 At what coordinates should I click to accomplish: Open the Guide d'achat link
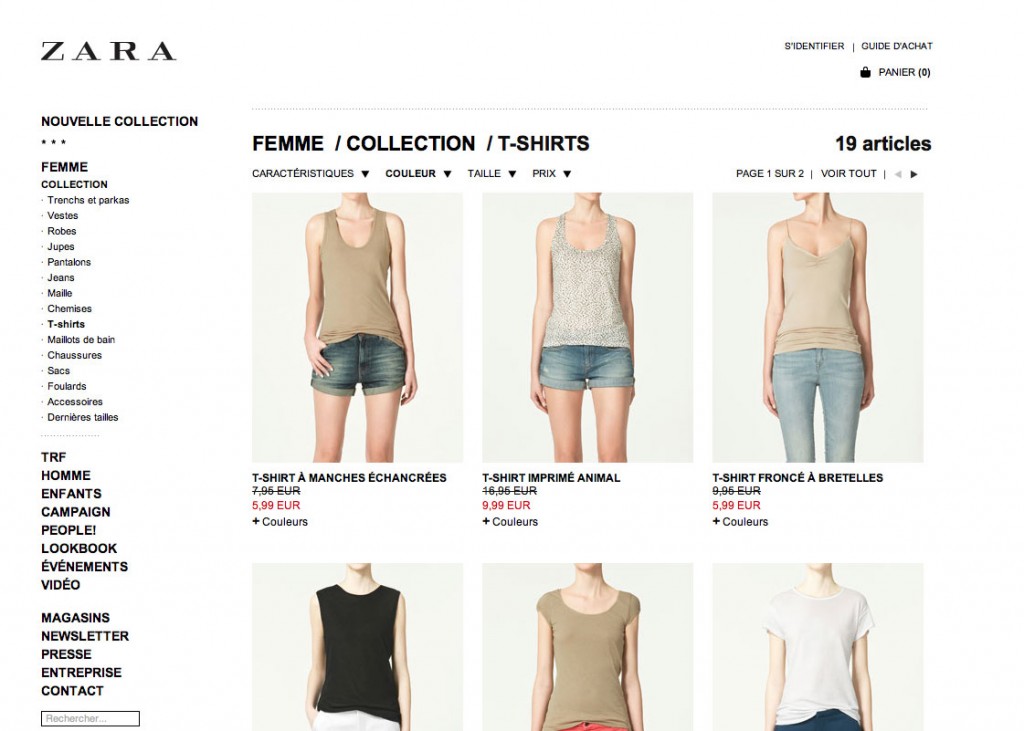click(897, 46)
